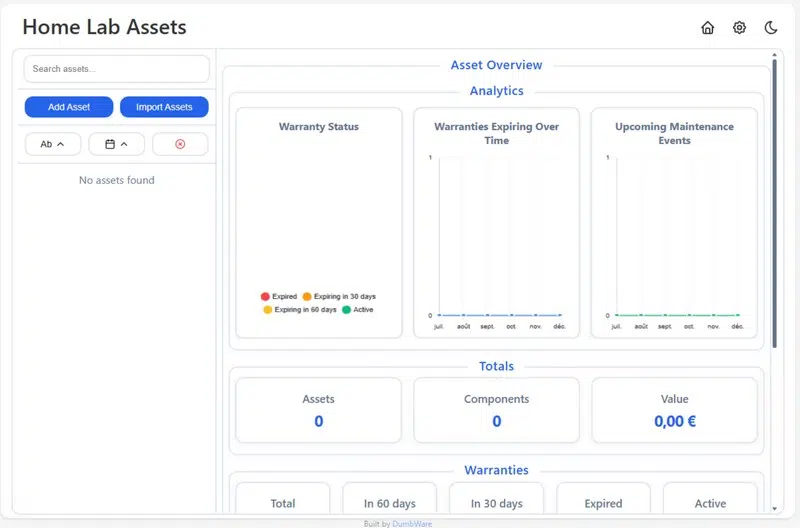800x528 pixels.
Task: Follow the DumbWare link in the footer
Action: tap(412, 524)
